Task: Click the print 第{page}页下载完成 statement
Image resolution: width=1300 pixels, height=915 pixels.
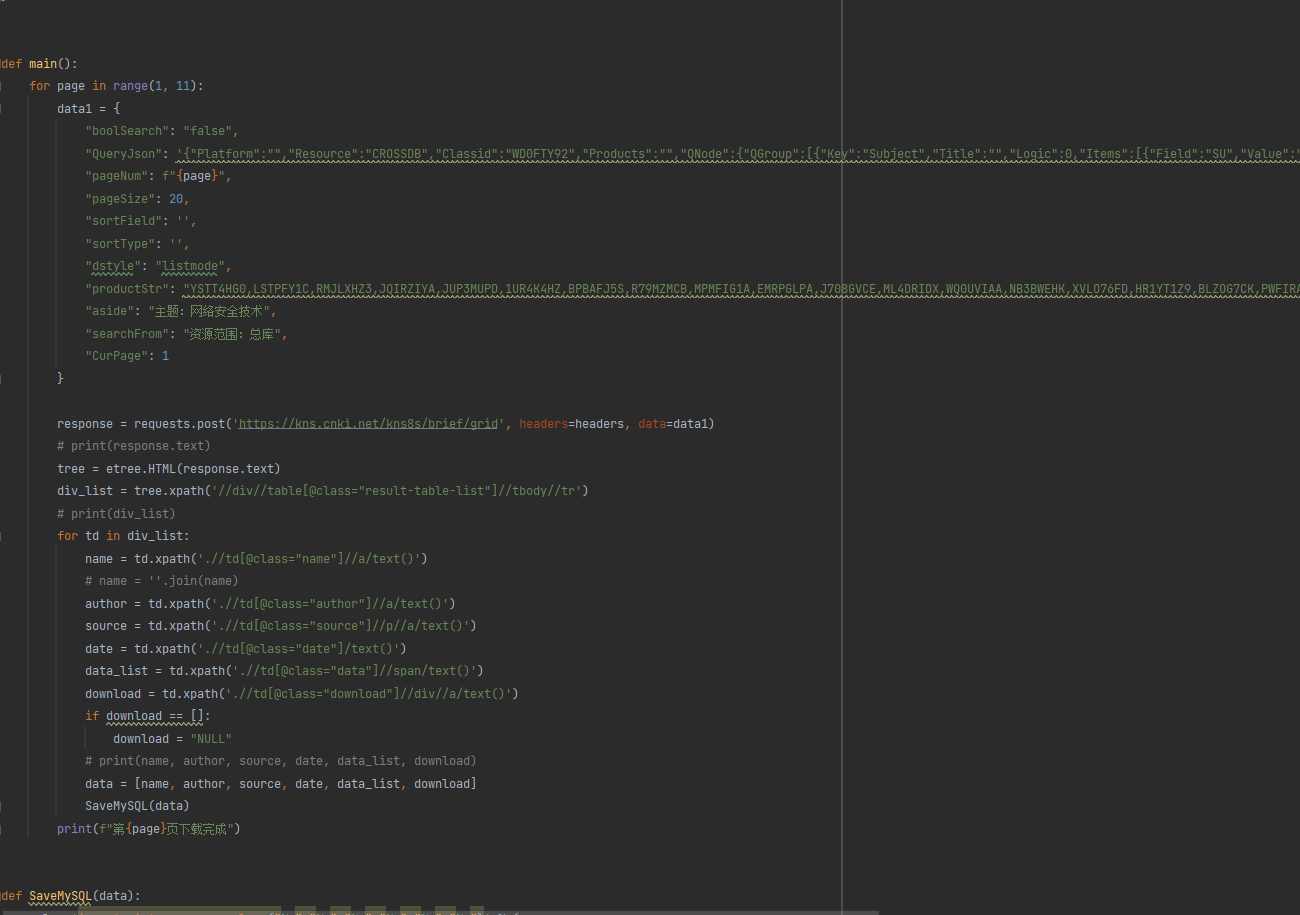Action: tap(149, 829)
